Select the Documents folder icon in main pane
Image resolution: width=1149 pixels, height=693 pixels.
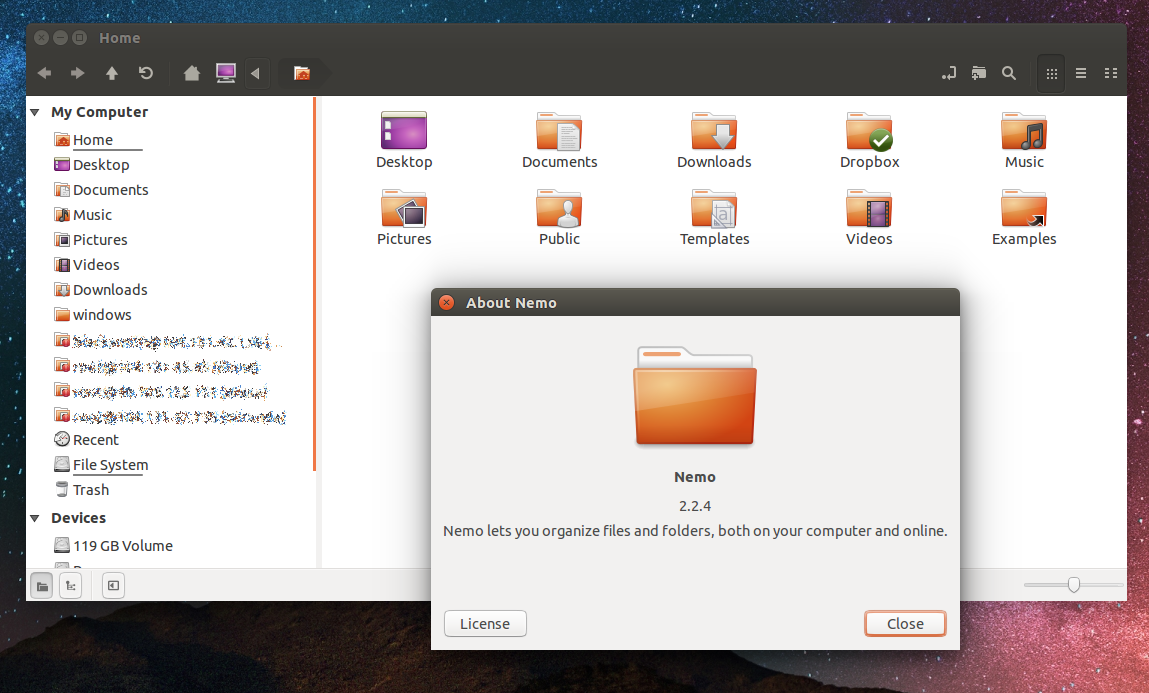coord(559,141)
